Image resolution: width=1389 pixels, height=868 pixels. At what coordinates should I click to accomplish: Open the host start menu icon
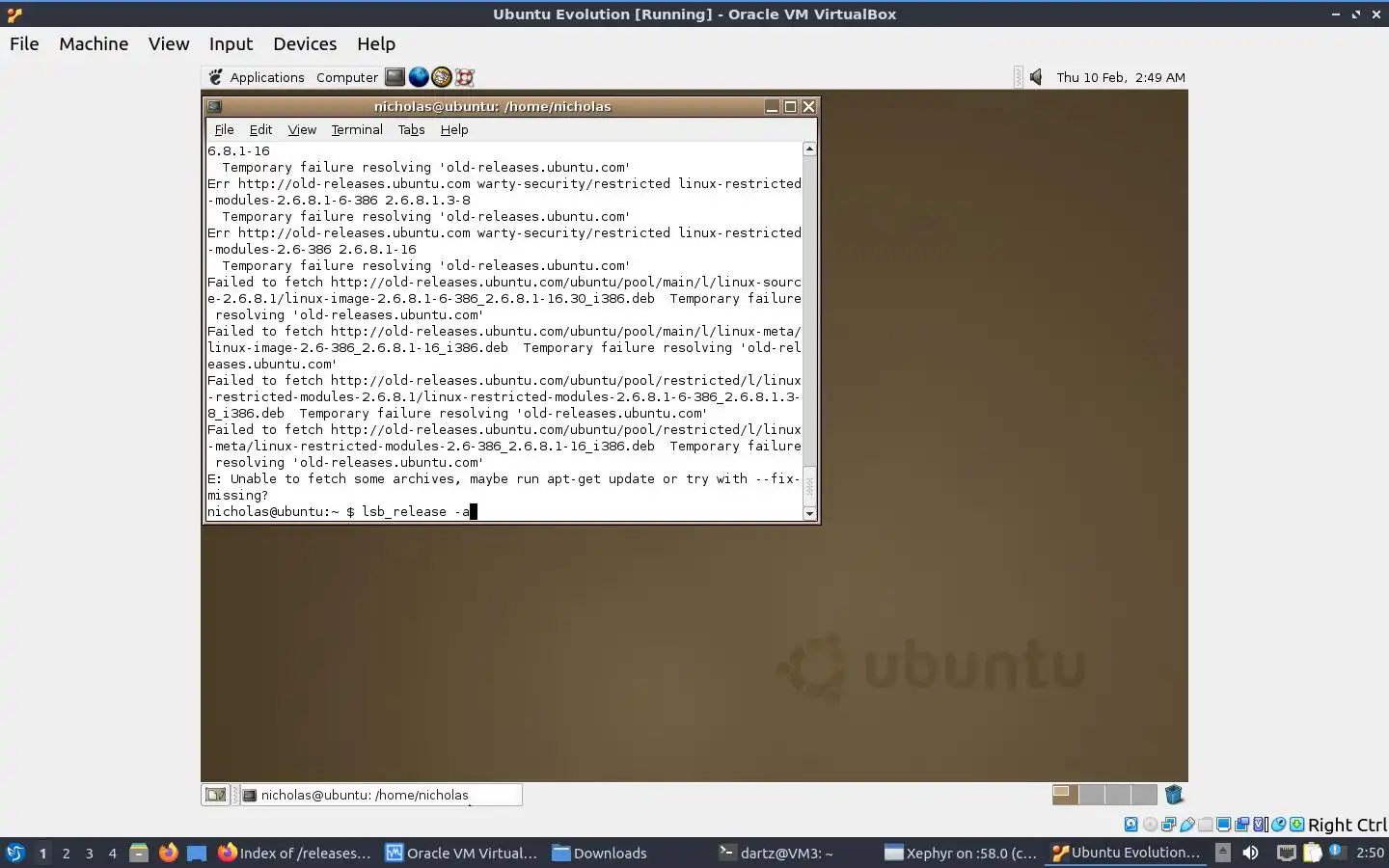[x=15, y=853]
